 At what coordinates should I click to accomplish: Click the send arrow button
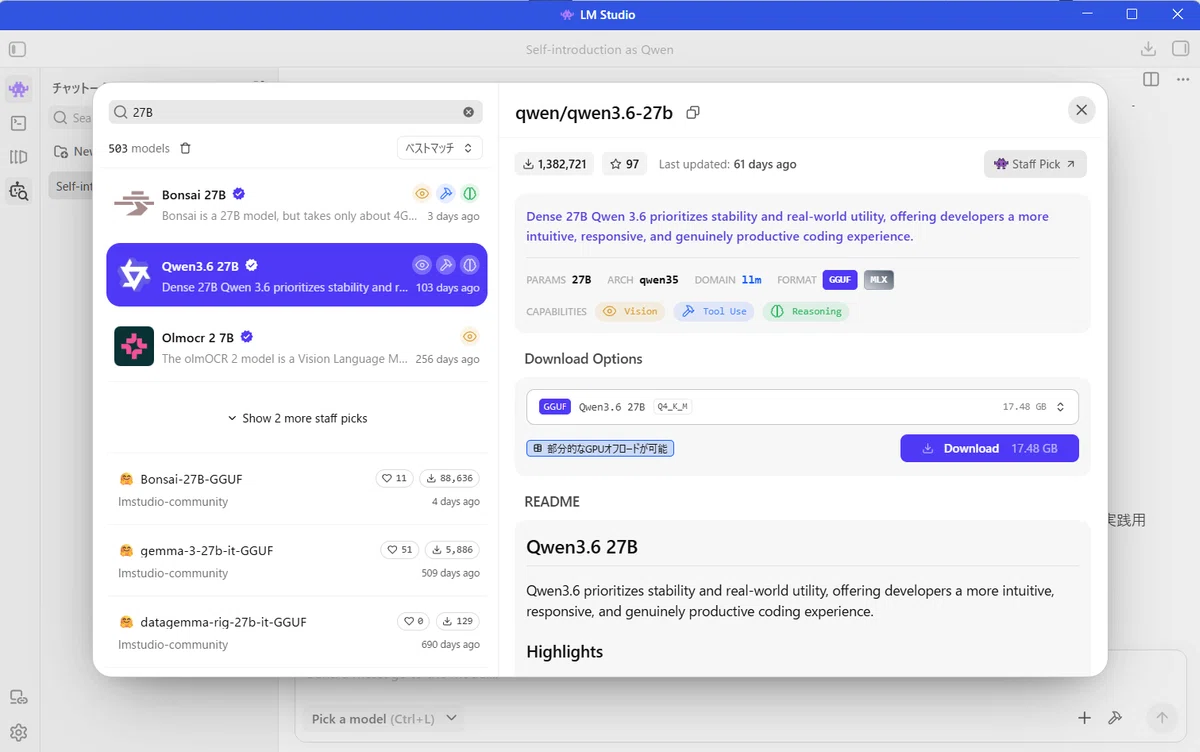pyautogui.click(x=1161, y=718)
